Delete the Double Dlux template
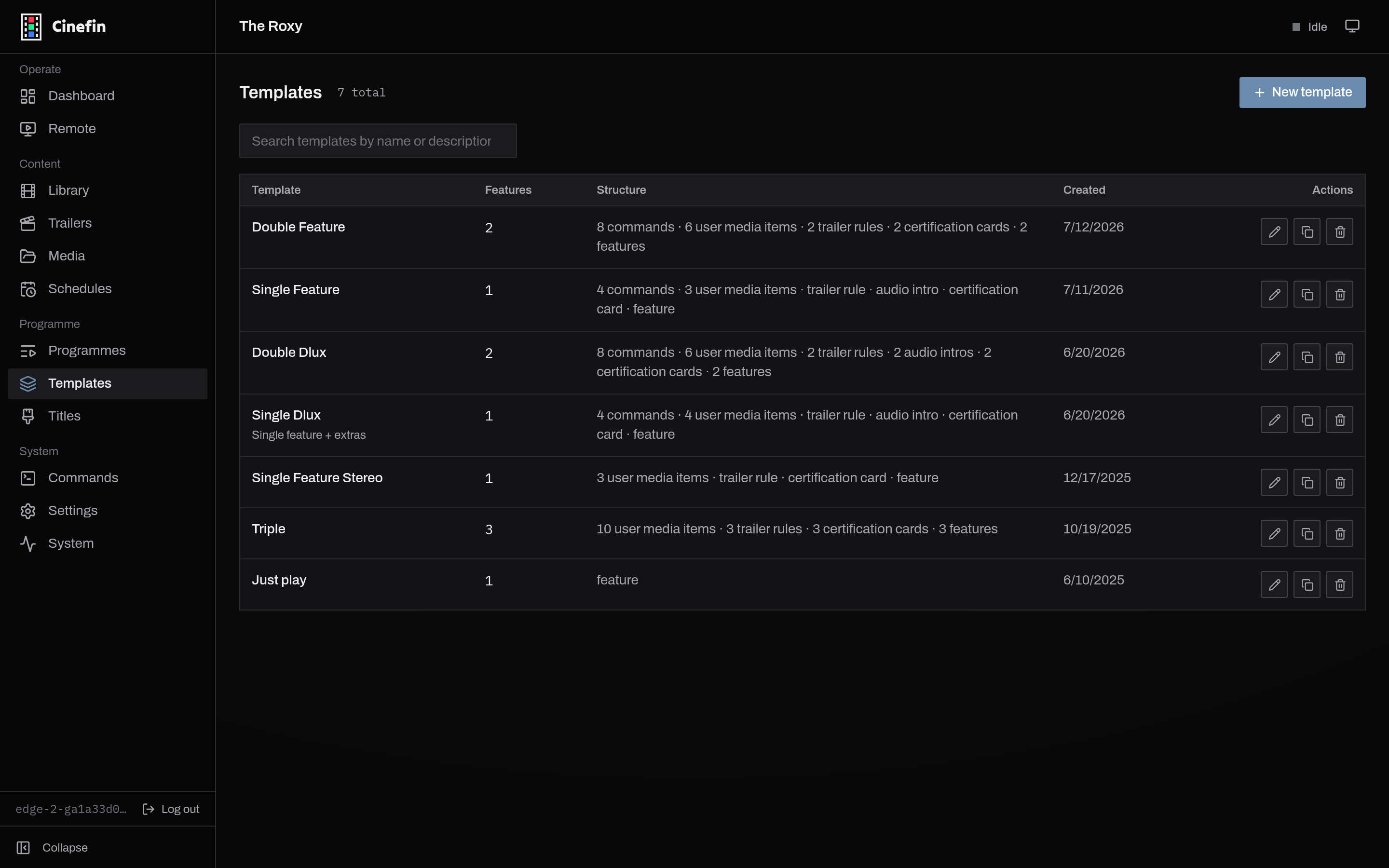The height and width of the screenshot is (868, 1389). coord(1340,356)
